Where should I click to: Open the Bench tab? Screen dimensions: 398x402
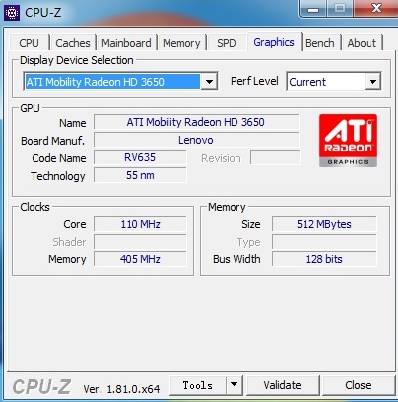[320, 43]
